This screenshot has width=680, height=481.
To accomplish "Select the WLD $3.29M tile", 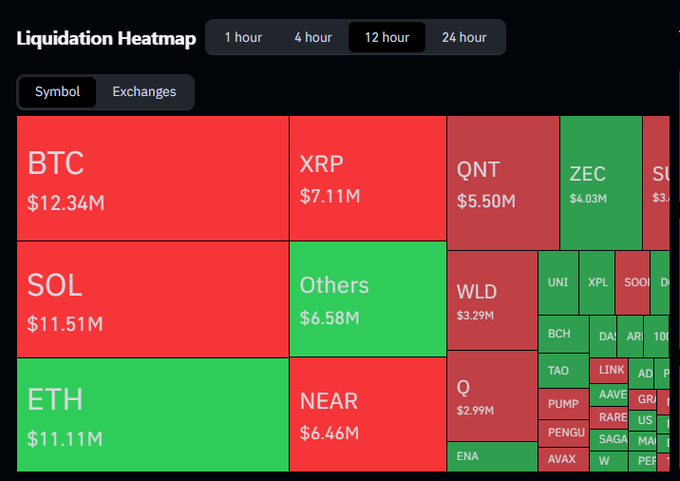I will pyautogui.click(x=492, y=300).
